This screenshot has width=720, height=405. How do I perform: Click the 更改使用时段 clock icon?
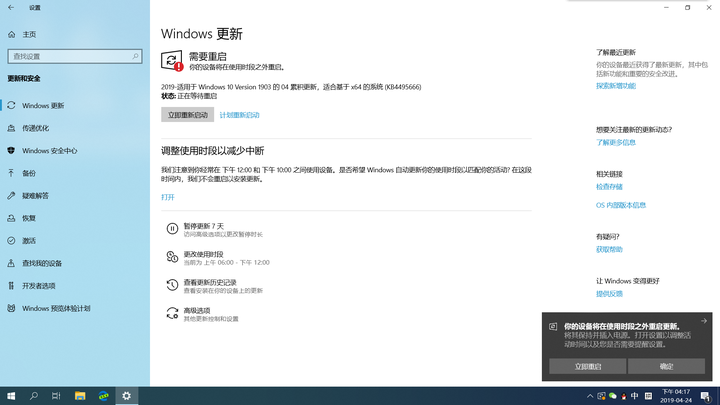pyautogui.click(x=172, y=257)
